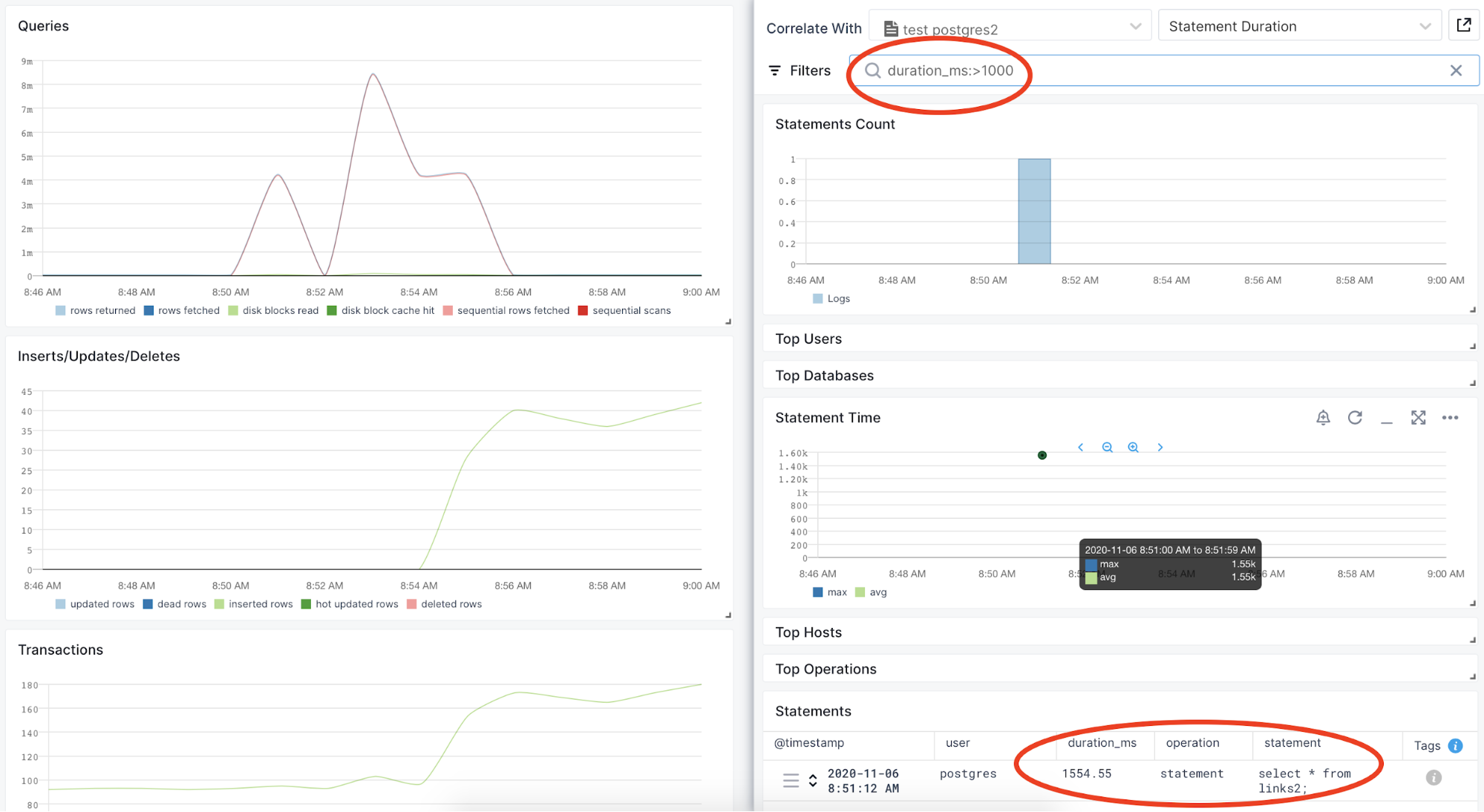Click the external link icon next to Statement Duration
The height and width of the screenshot is (812, 1484).
1463,27
